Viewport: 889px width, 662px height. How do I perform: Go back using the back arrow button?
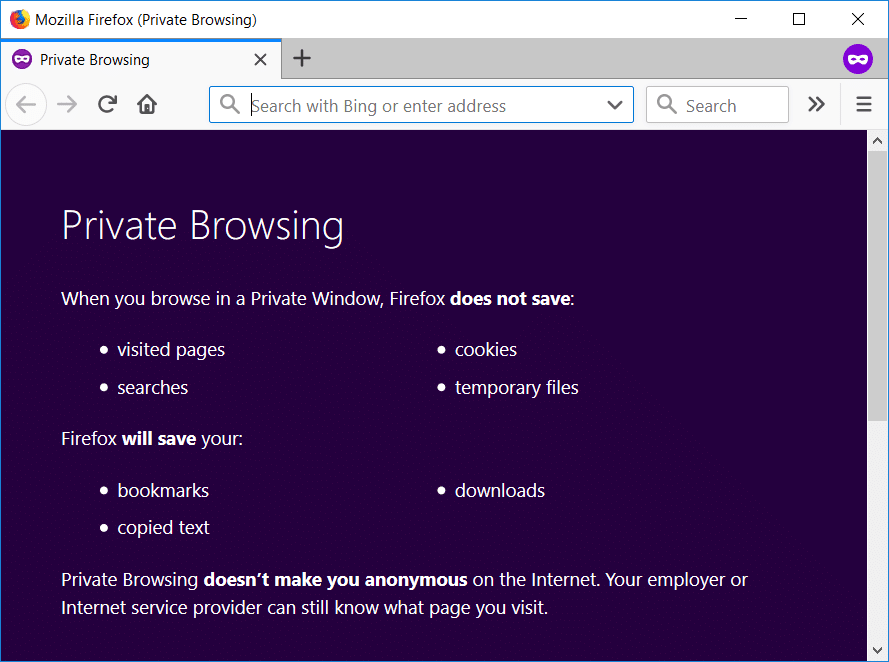click(x=26, y=105)
